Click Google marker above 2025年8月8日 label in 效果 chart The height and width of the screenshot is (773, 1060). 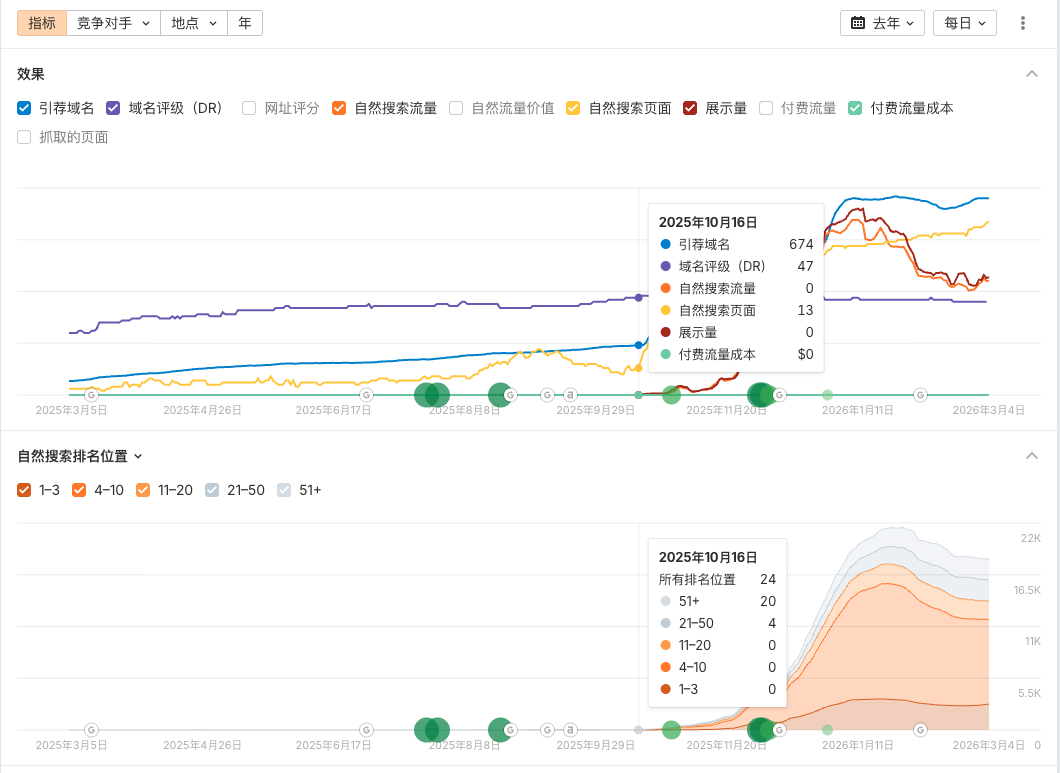pyautogui.click(x=510, y=395)
